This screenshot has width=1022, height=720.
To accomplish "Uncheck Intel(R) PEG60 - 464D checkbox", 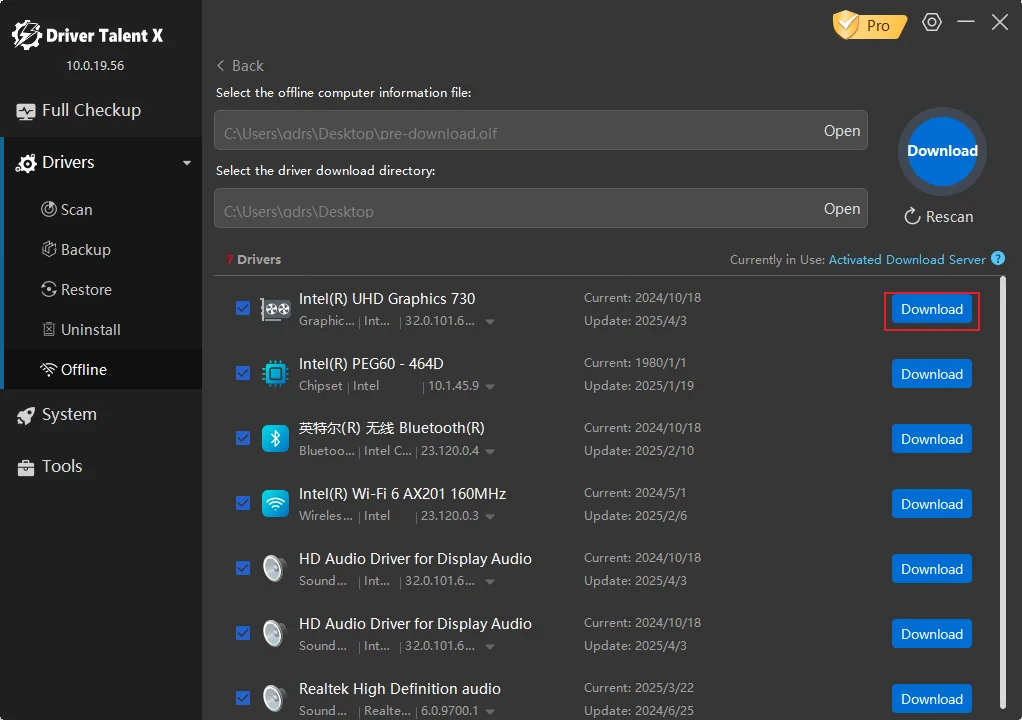I will [242, 373].
